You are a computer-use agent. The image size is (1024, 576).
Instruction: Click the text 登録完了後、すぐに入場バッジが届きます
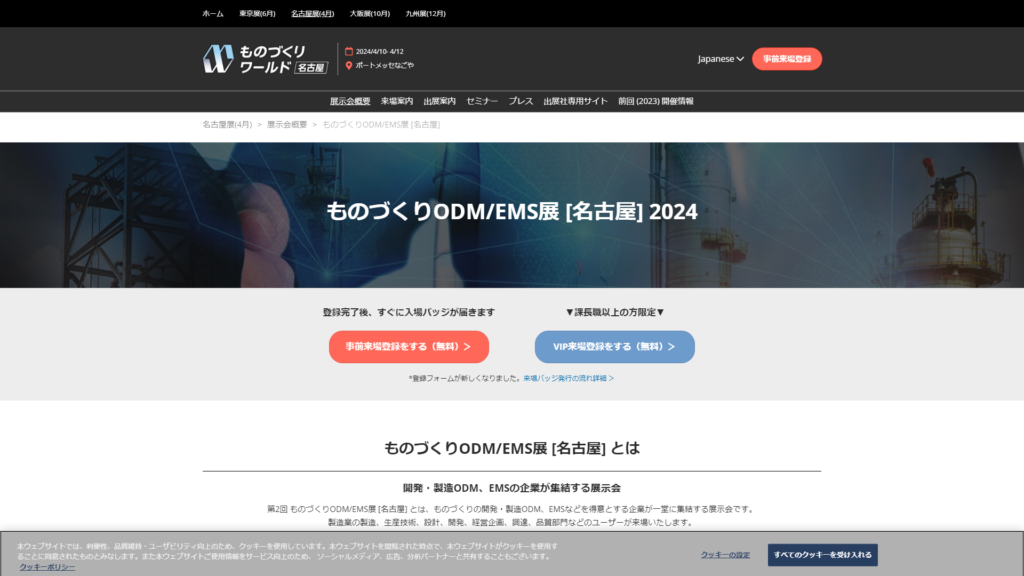point(409,312)
